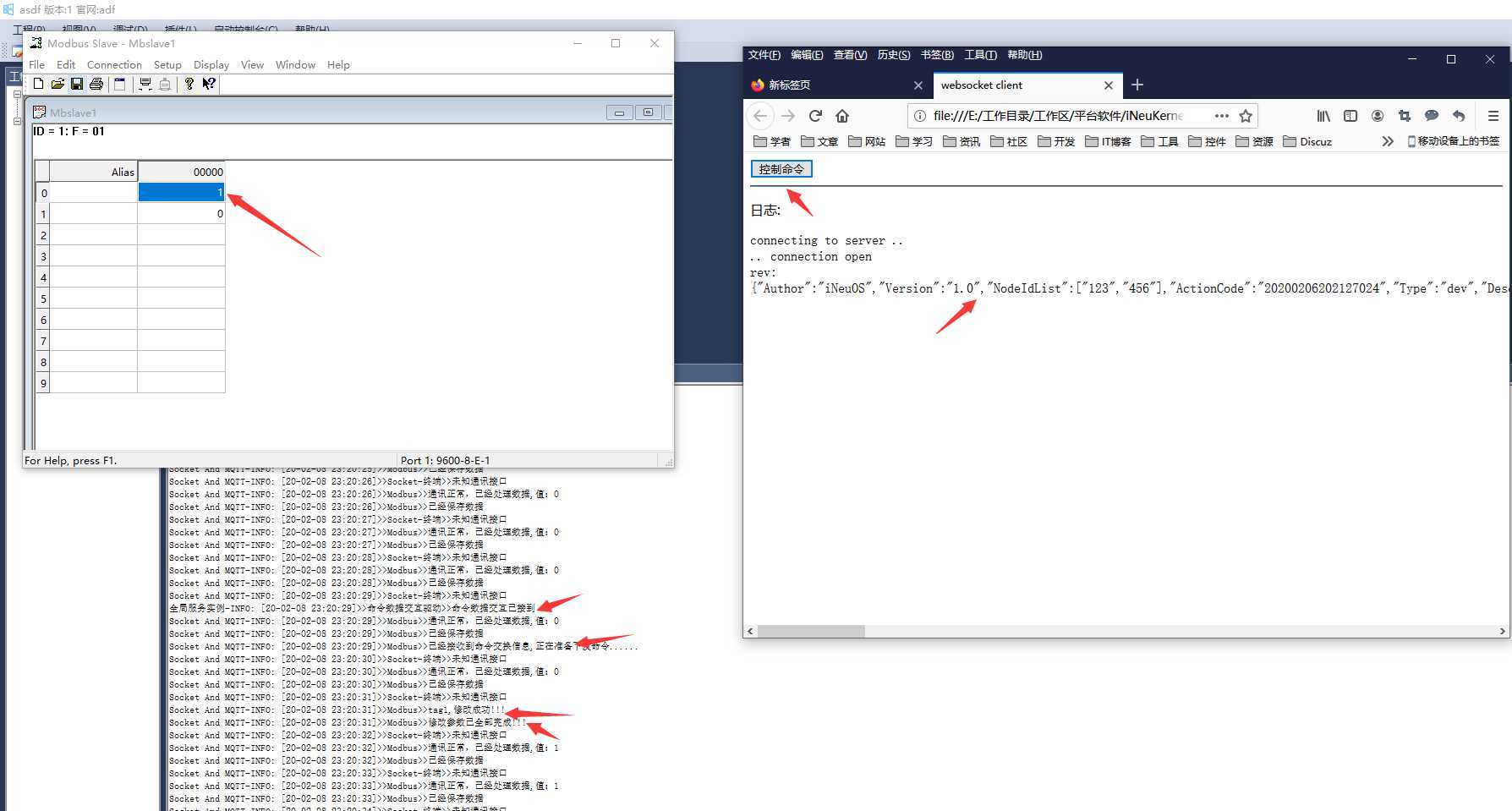Click the undo arrow icon in Firefox toolbar

1459,116
